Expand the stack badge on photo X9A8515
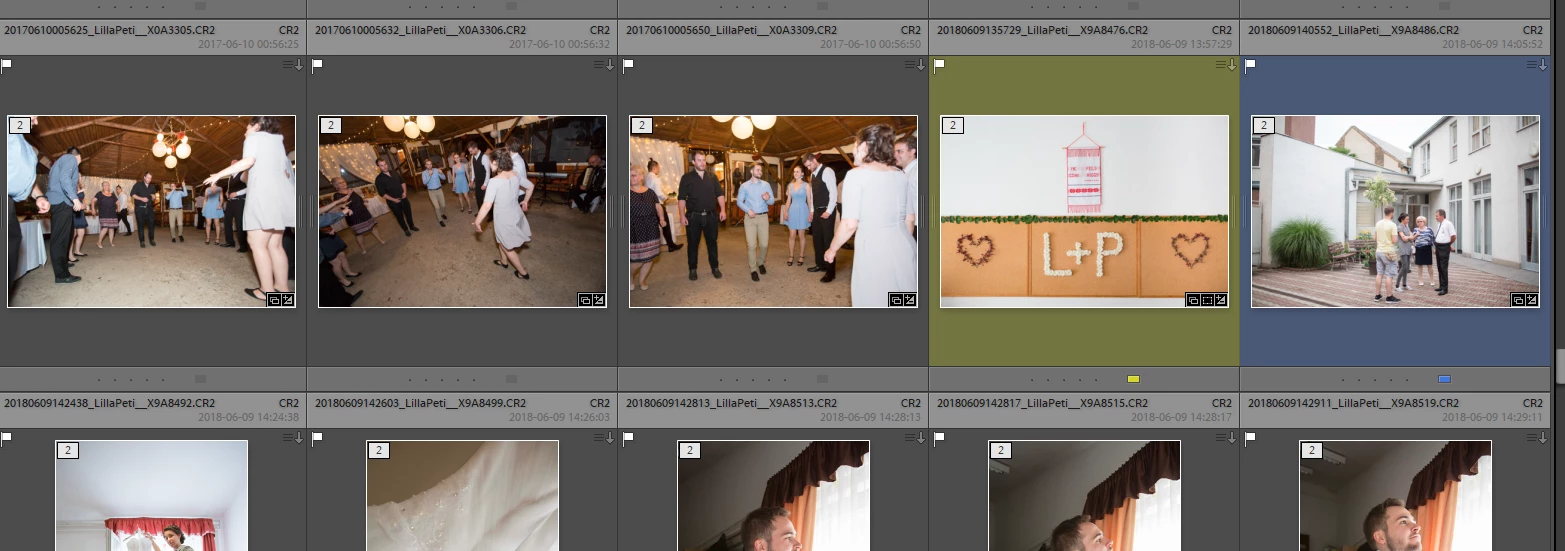1565x551 pixels. 1001,450
